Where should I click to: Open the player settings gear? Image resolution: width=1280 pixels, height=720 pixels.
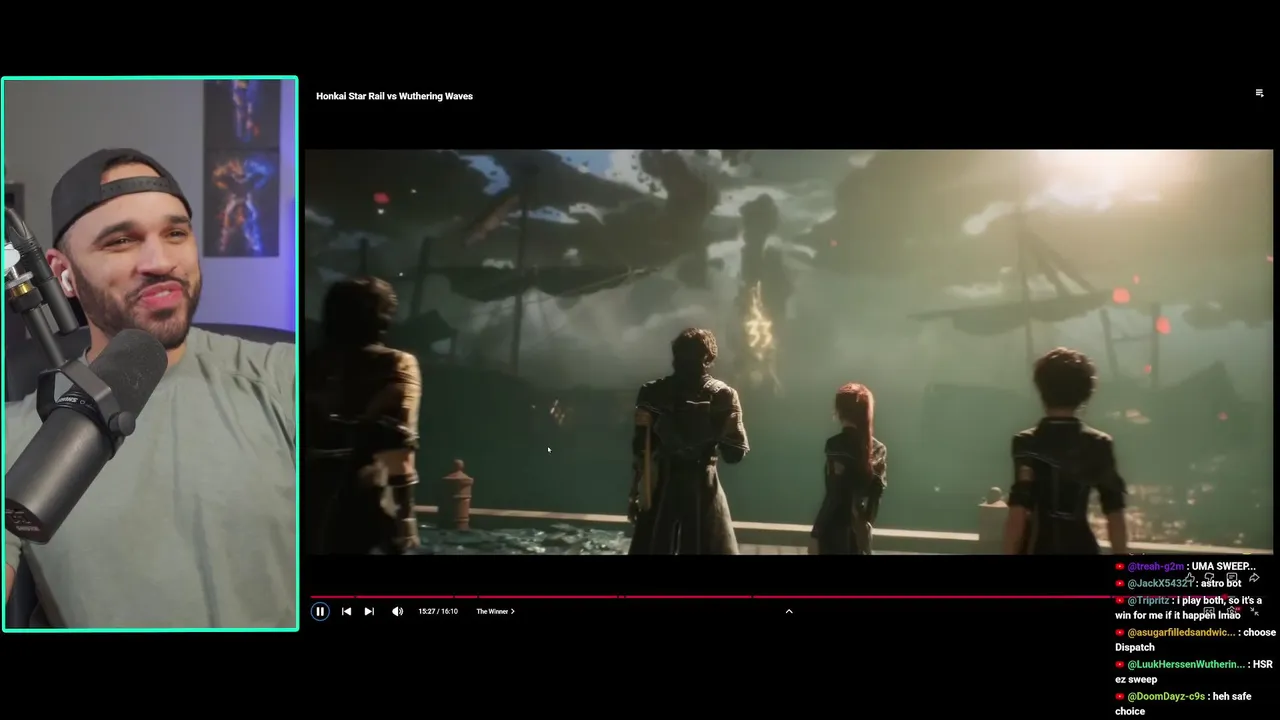coord(1232,611)
